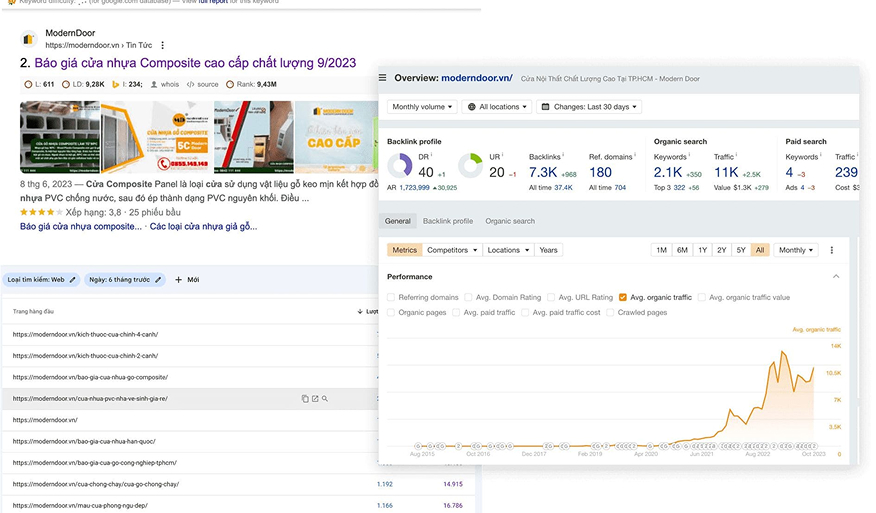Enable Avg. URL Rating checkbox
Image resolution: width=876 pixels, height=513 pixels.
coord(551,297)
